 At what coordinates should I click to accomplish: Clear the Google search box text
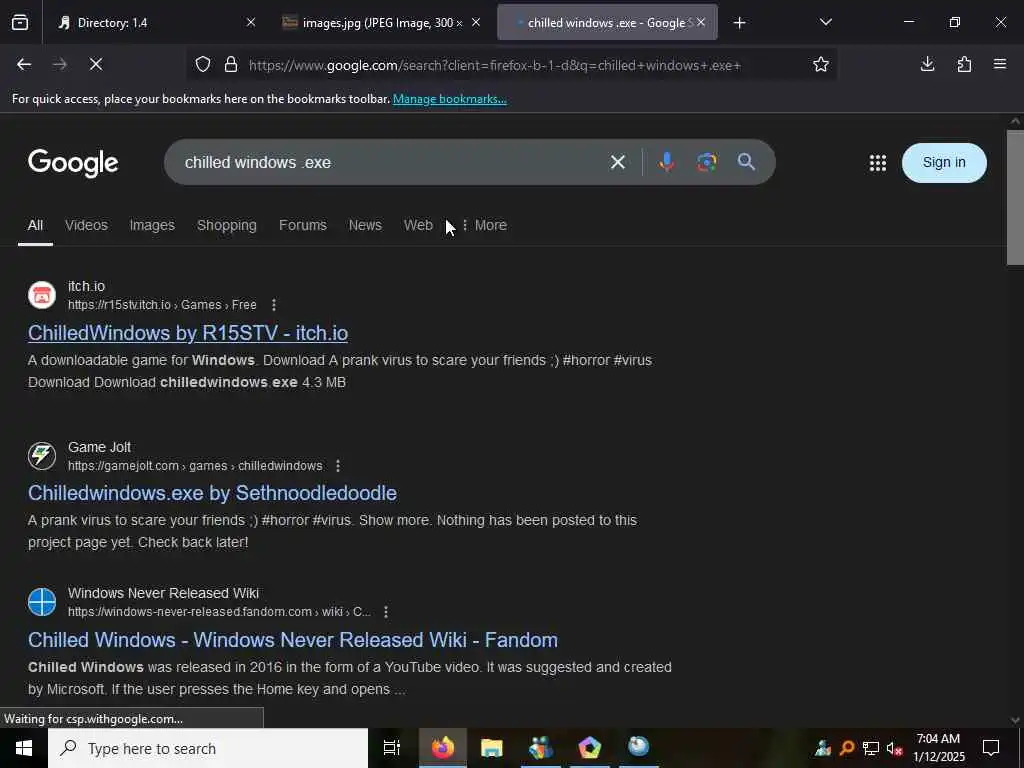click(618, 162)
